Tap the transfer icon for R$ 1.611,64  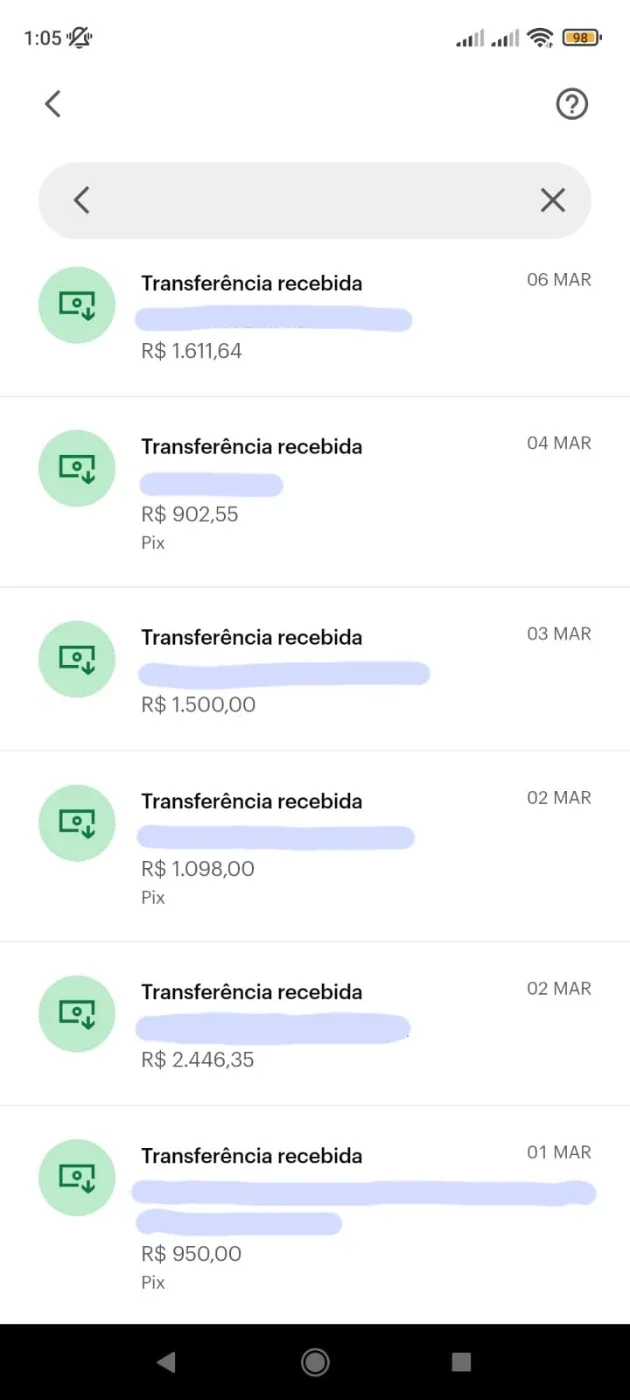tap(77, 305)
